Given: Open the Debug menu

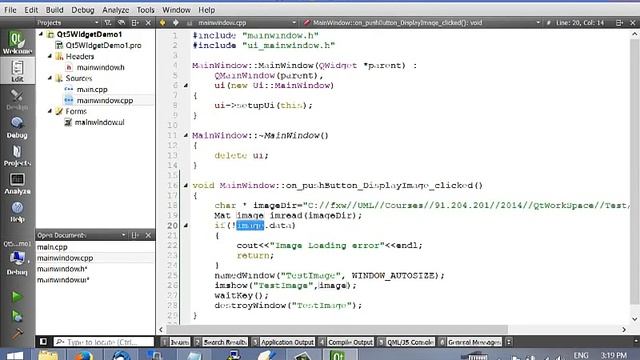Looking at the screenshot, I should point(83,10).
